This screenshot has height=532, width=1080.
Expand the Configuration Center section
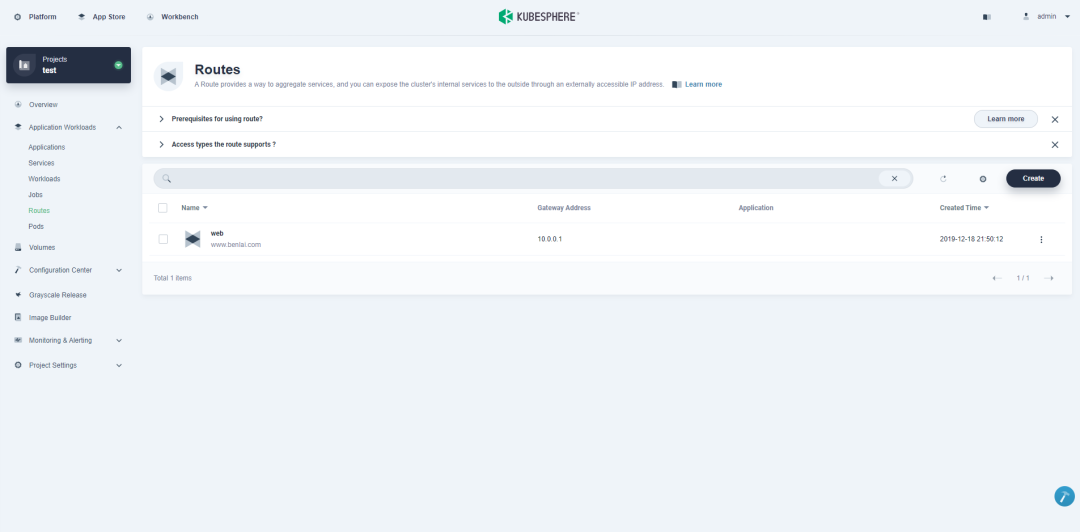pos(119,270)
